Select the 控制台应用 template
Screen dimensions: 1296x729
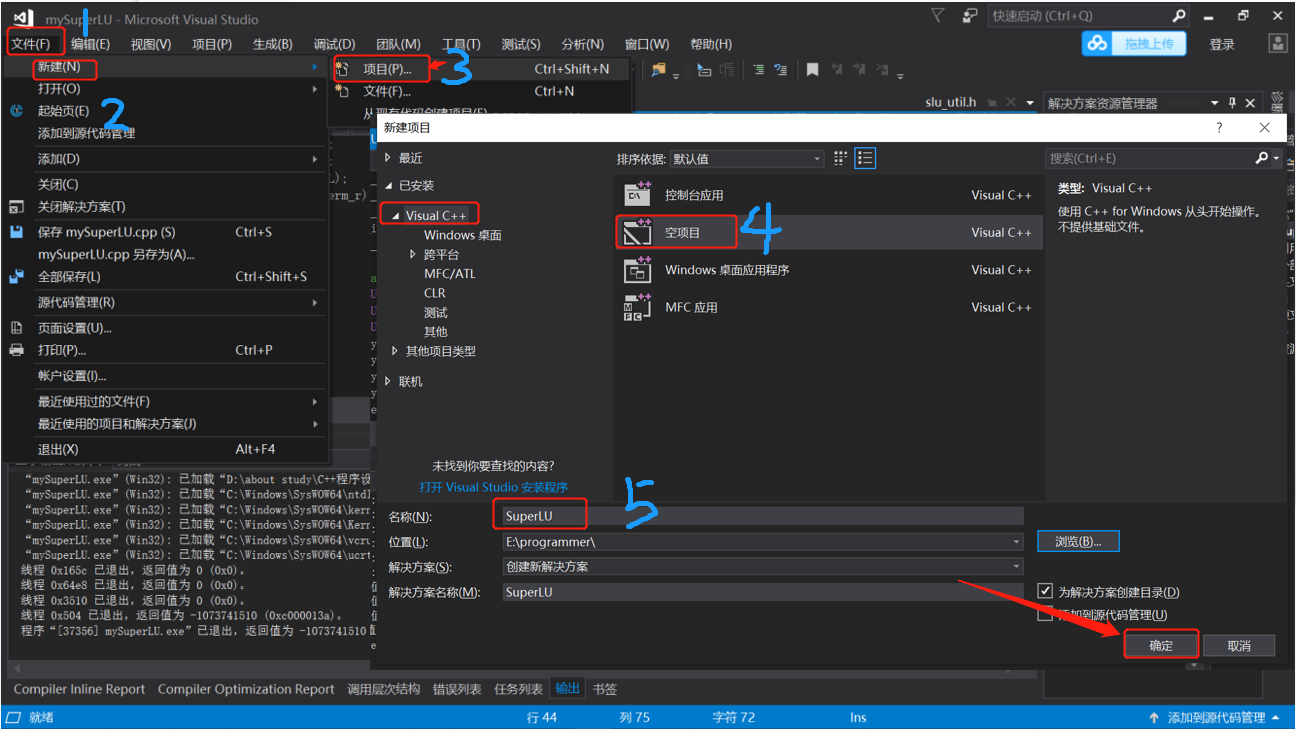coord(828,195)
